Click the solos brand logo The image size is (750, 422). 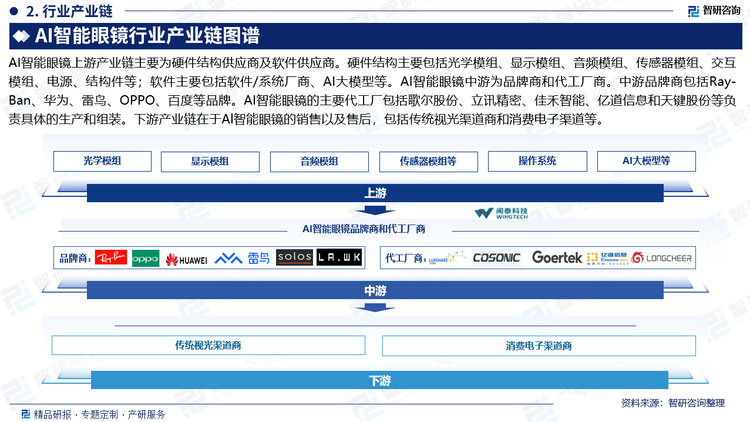pyautogui.click(x=295, y=257)
